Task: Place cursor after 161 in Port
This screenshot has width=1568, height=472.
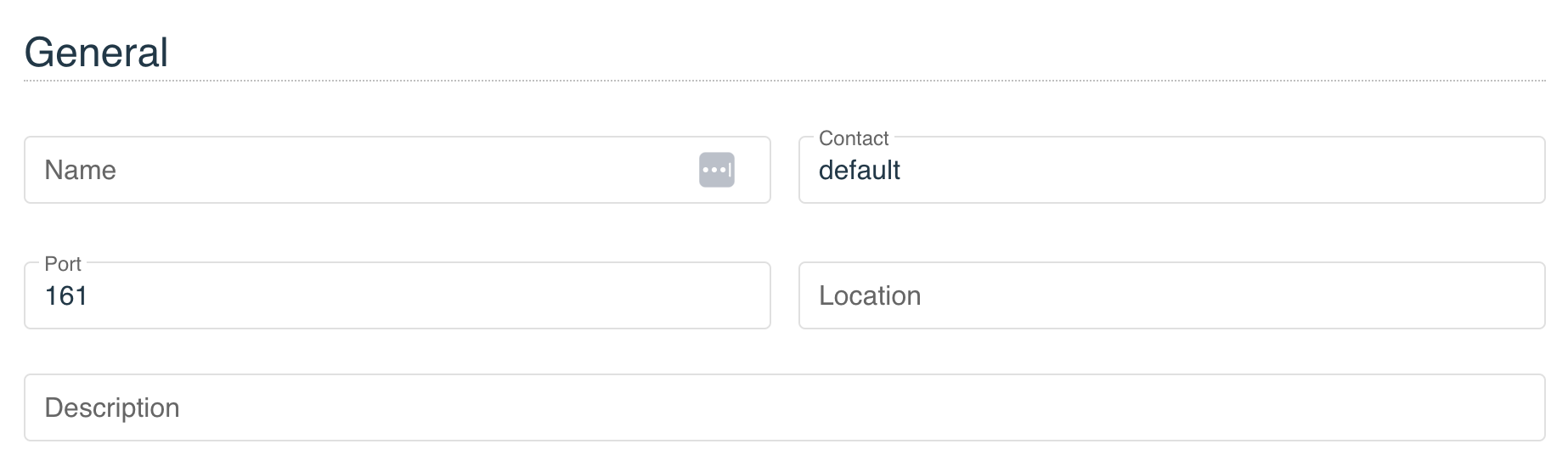Action: point(89,295)
